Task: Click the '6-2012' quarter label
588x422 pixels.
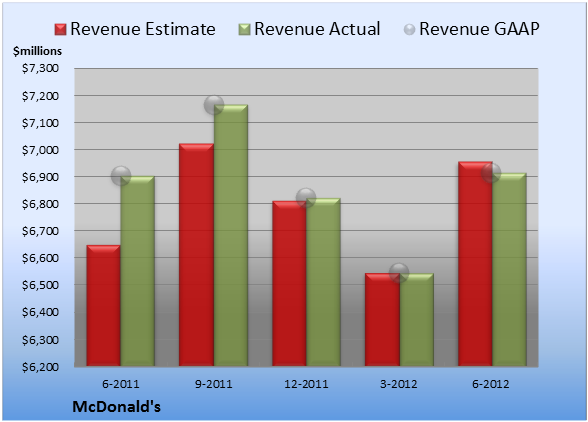Action: [x=491, y=384]
